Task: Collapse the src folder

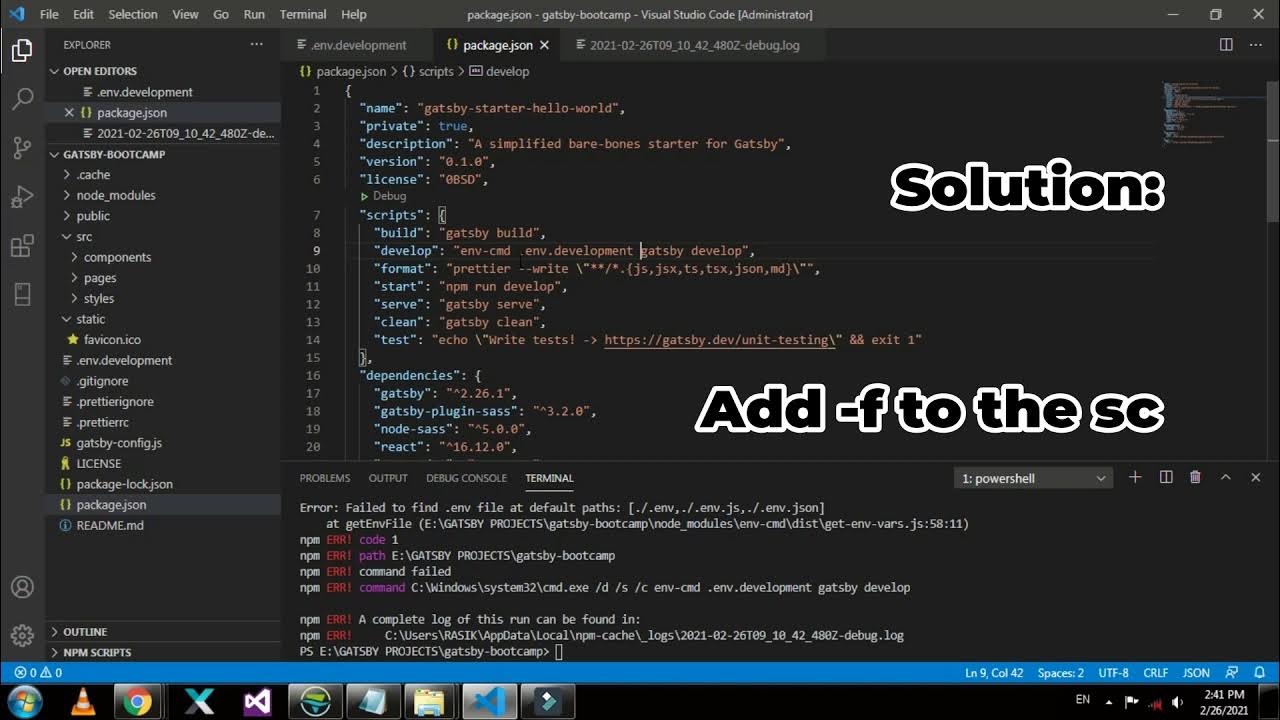Action: (163, 237)
